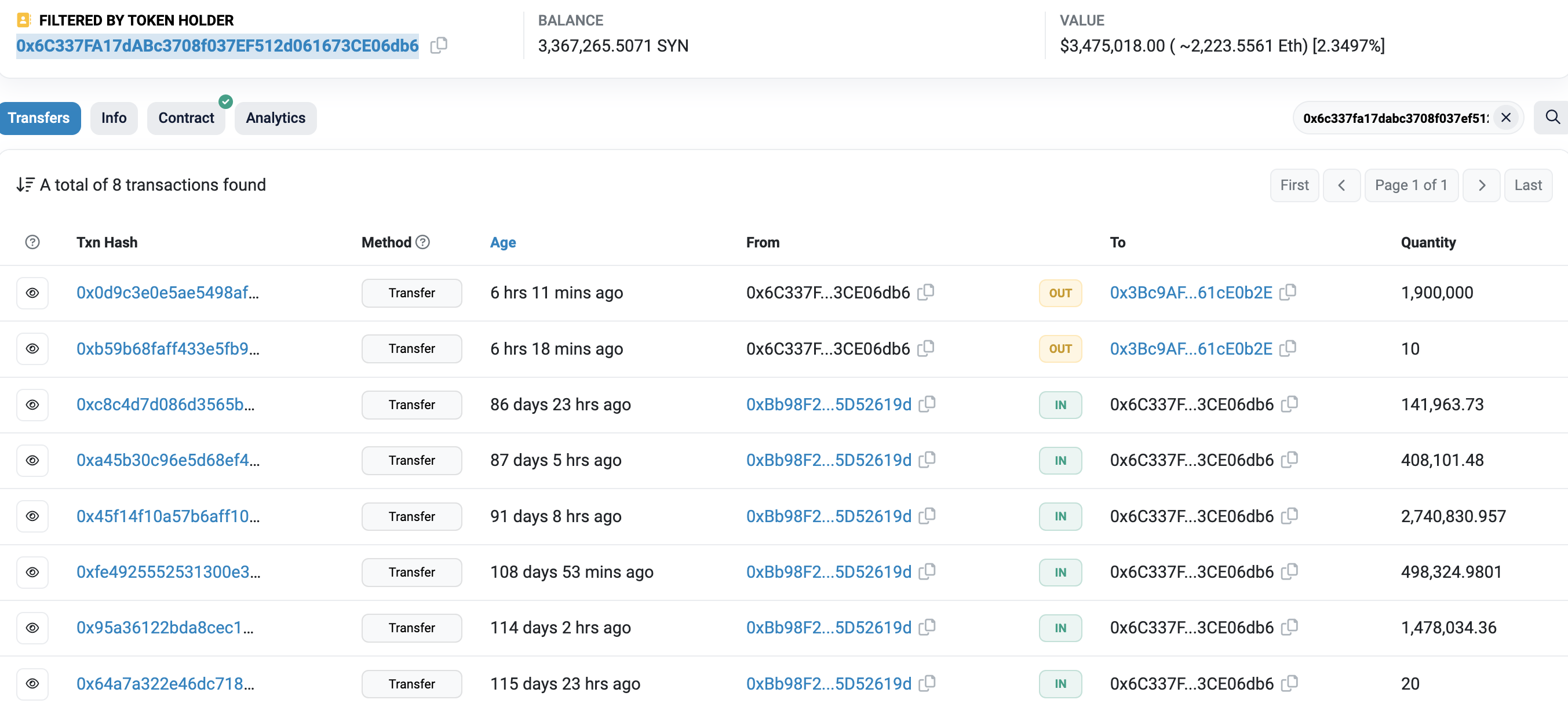Open the Contract tab
Image resolution: width=1568 pixels, height=707 pixels.
coord(185,118)
